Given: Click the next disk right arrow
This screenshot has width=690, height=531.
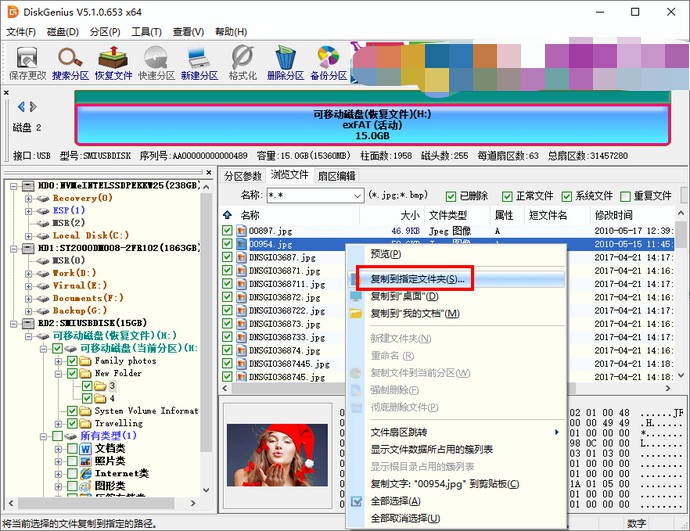Looking at the screenshot, I should point(33,107).
